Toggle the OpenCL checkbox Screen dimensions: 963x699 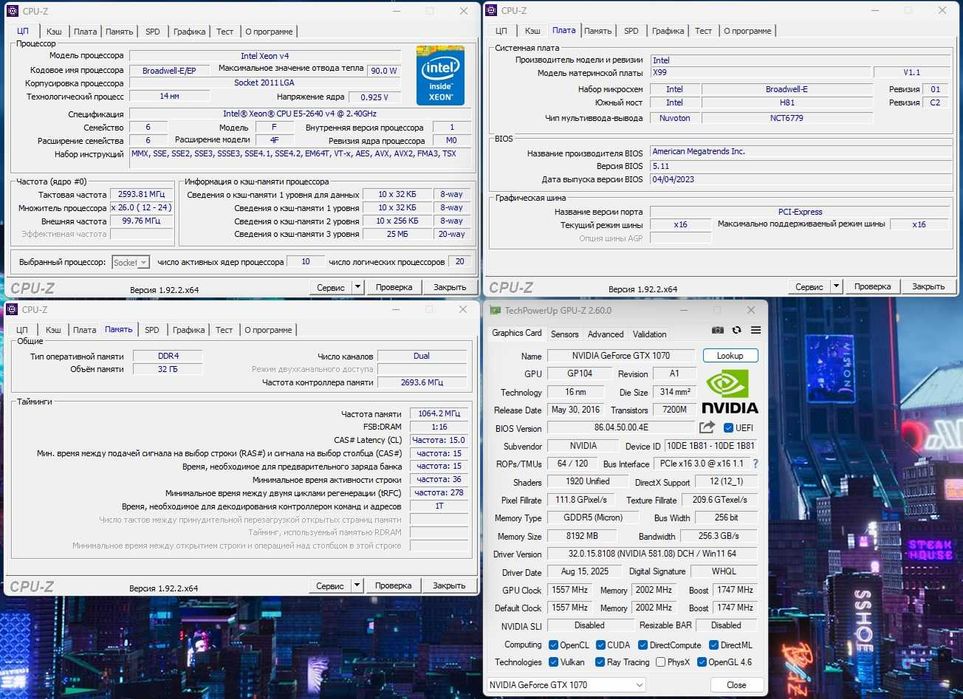tap(553, 645)
